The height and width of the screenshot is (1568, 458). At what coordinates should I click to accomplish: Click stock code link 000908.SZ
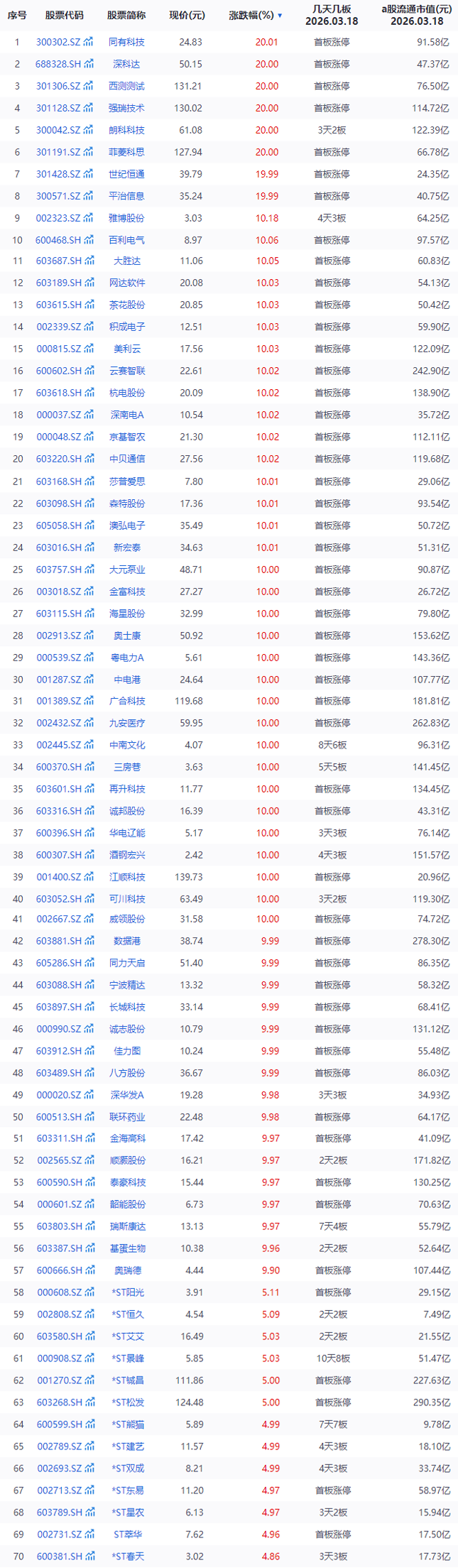[x=58, y=1358]
